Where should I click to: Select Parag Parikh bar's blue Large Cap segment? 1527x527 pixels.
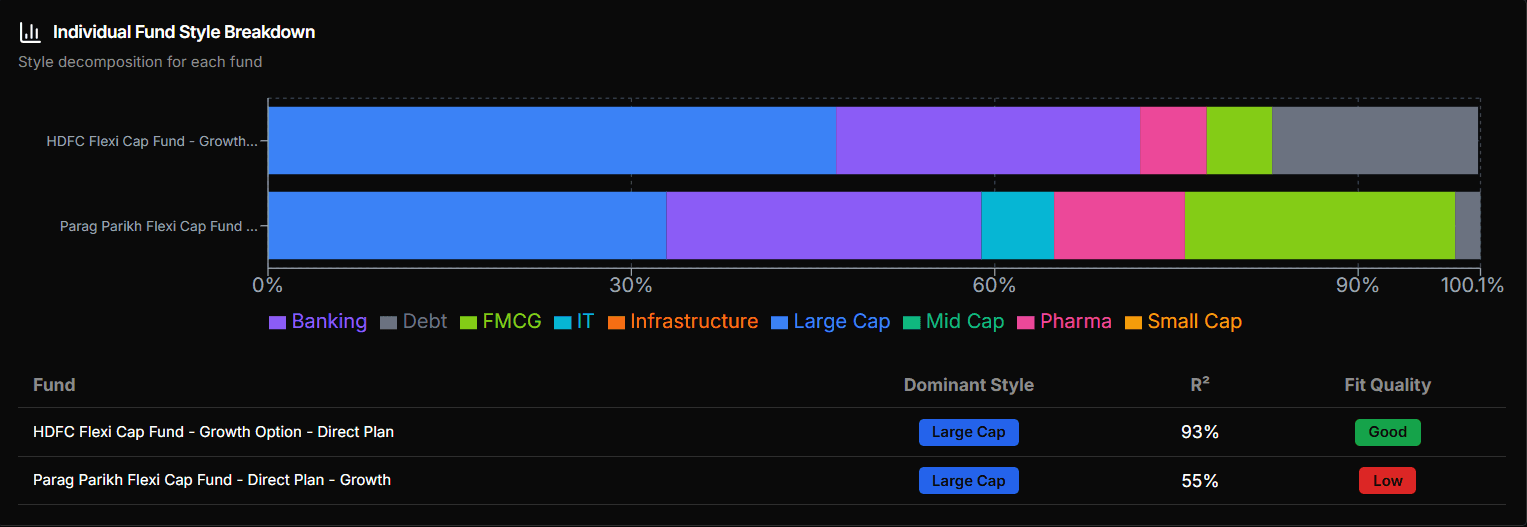[467, 226]
